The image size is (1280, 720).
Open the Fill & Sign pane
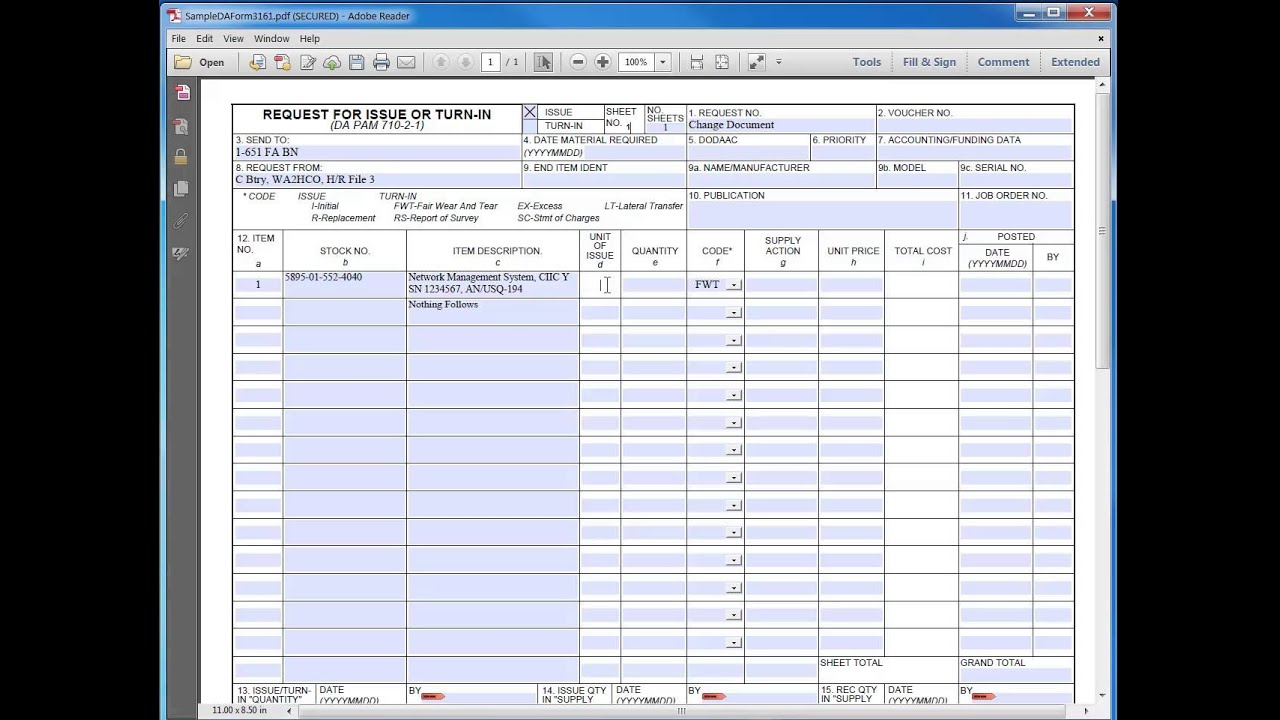[929, 62]
